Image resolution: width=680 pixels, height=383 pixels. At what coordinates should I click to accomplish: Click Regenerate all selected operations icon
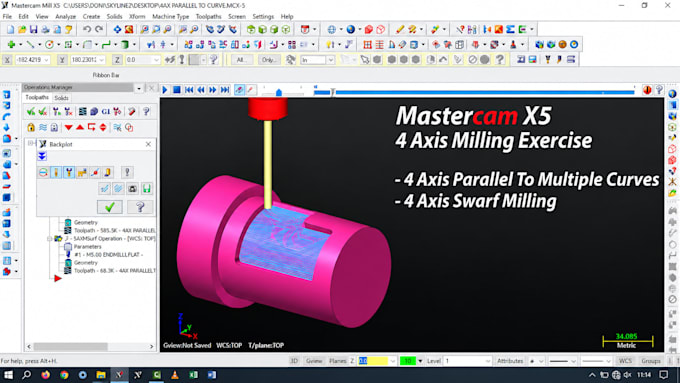pyautogui.click(x=57, y=112)
